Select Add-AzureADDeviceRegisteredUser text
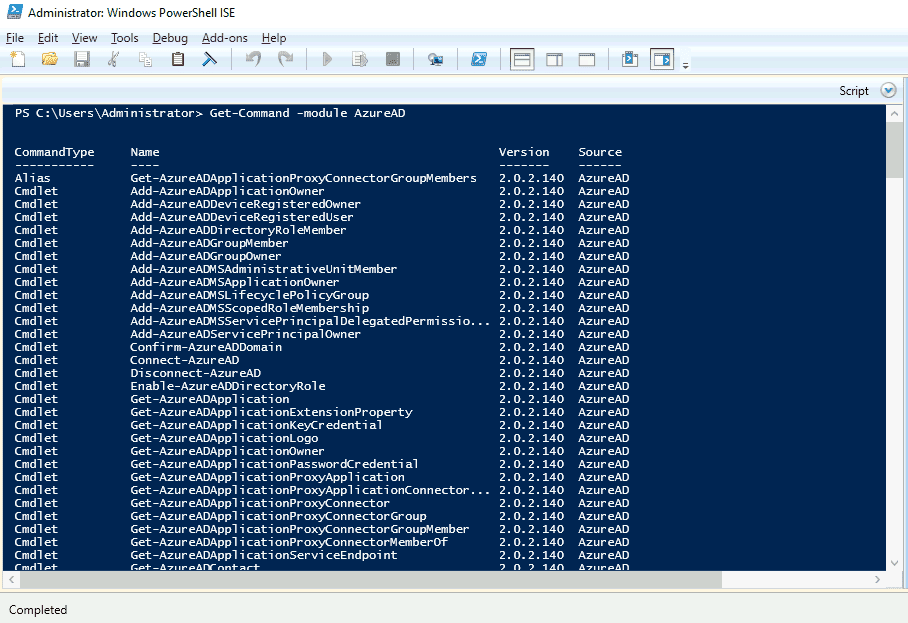908x623 pixels. coord(241,217)
